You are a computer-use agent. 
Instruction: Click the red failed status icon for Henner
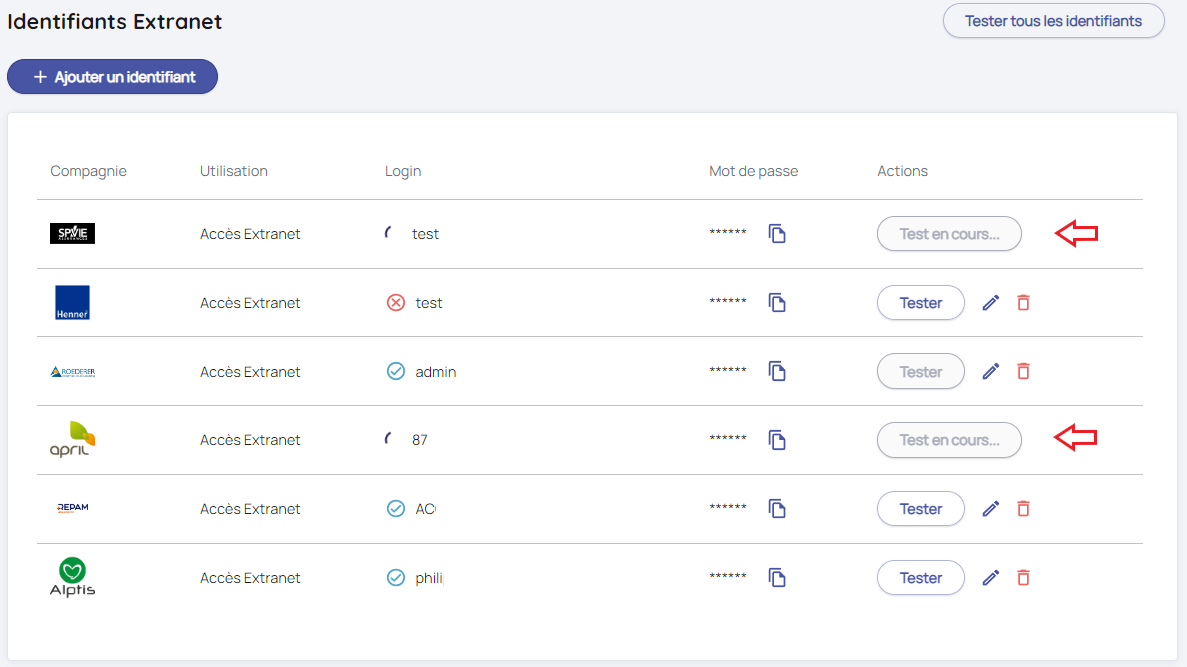(396, 303)
